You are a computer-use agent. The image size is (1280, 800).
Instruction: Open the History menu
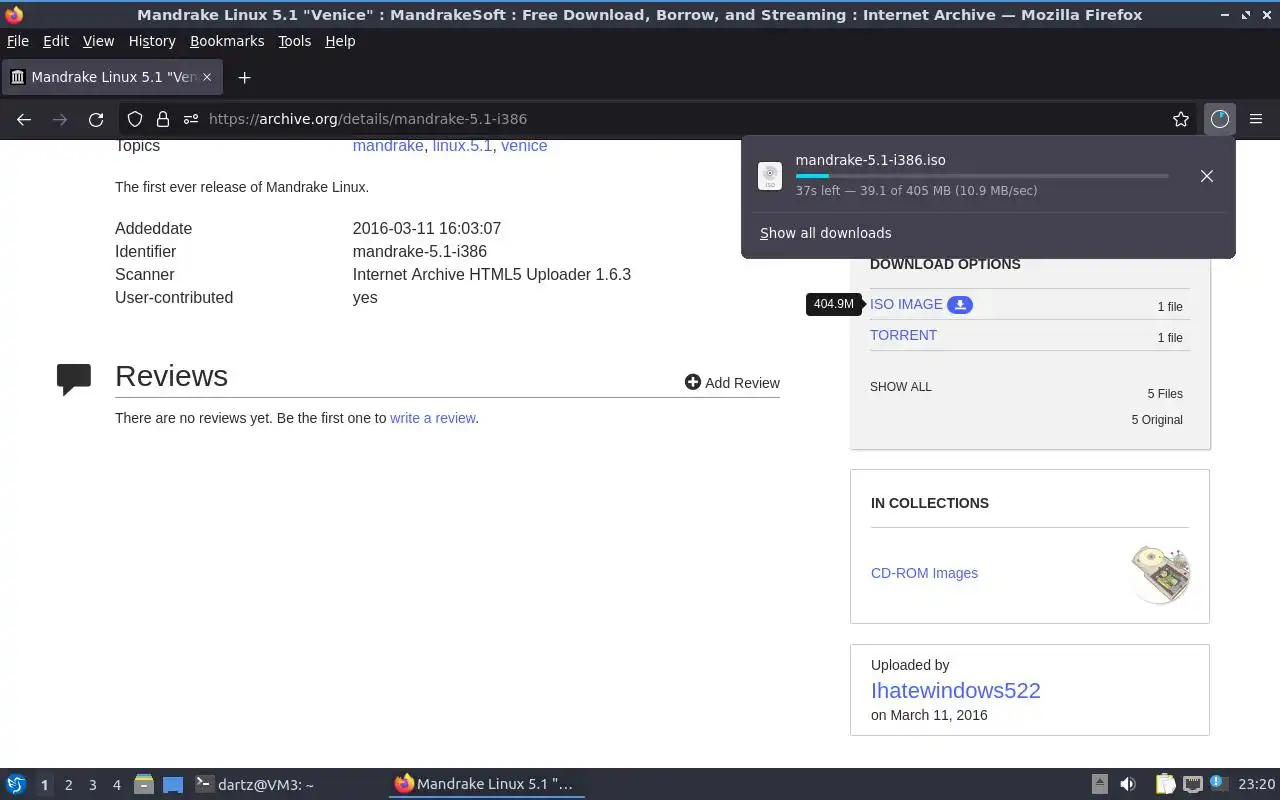coord(152,41)
